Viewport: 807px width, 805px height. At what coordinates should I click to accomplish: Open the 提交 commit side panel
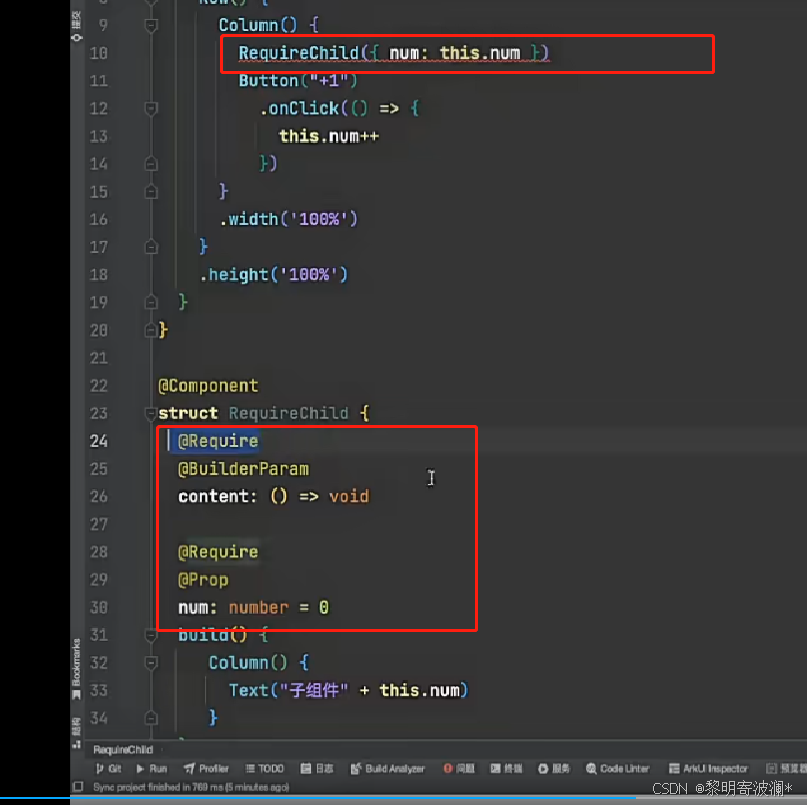coord(77,26)
